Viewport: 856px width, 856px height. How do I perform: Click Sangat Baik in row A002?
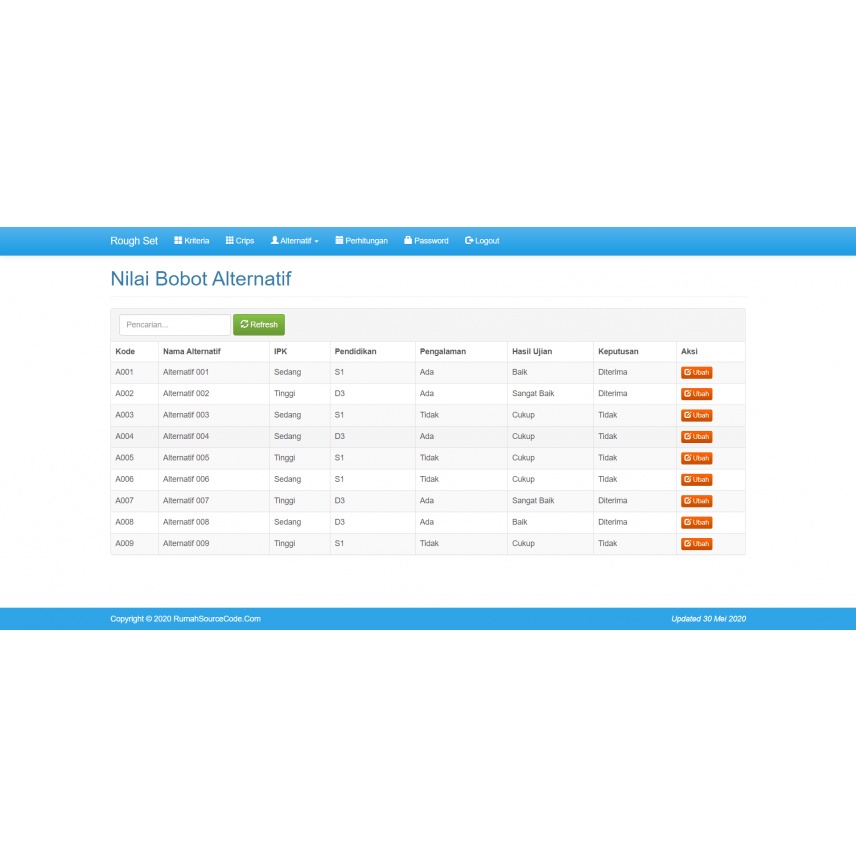point(533,394)
